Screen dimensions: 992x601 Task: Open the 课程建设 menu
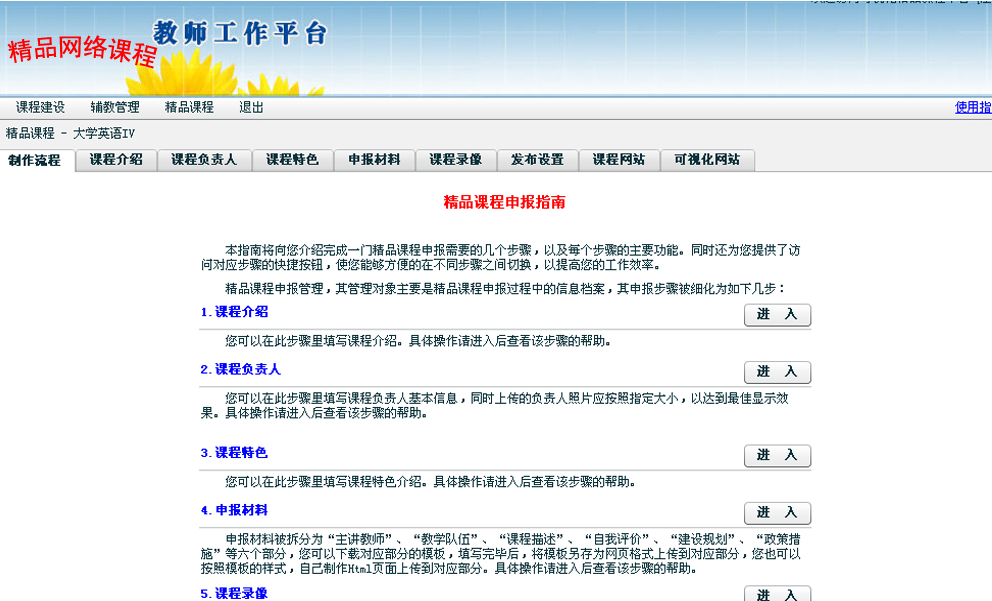(40, 107)
